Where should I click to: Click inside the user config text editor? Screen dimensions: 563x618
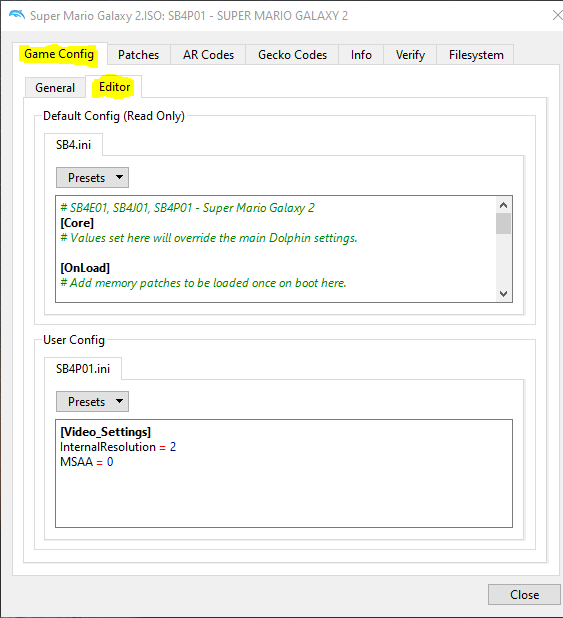pos(284,473)
